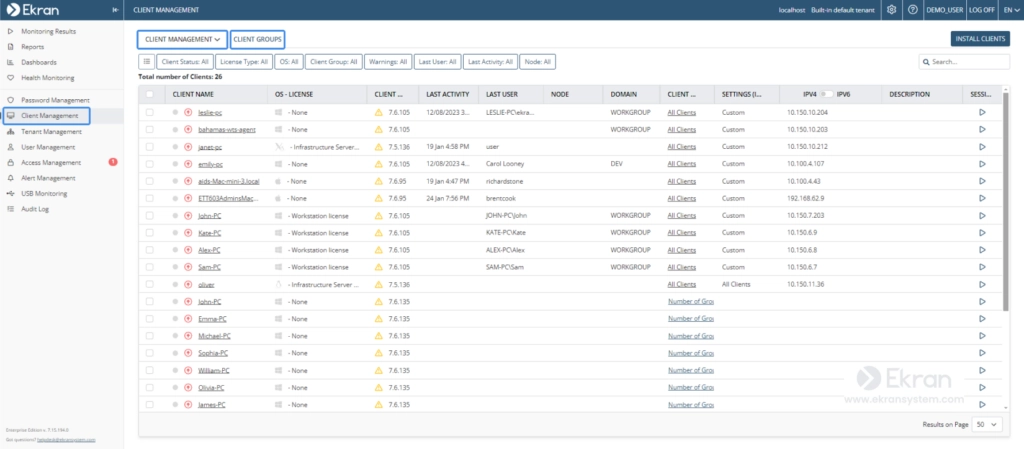The image size is (1024, 449).
Task: Open the Client Management tab dropdown
Action: click(182, 39)
